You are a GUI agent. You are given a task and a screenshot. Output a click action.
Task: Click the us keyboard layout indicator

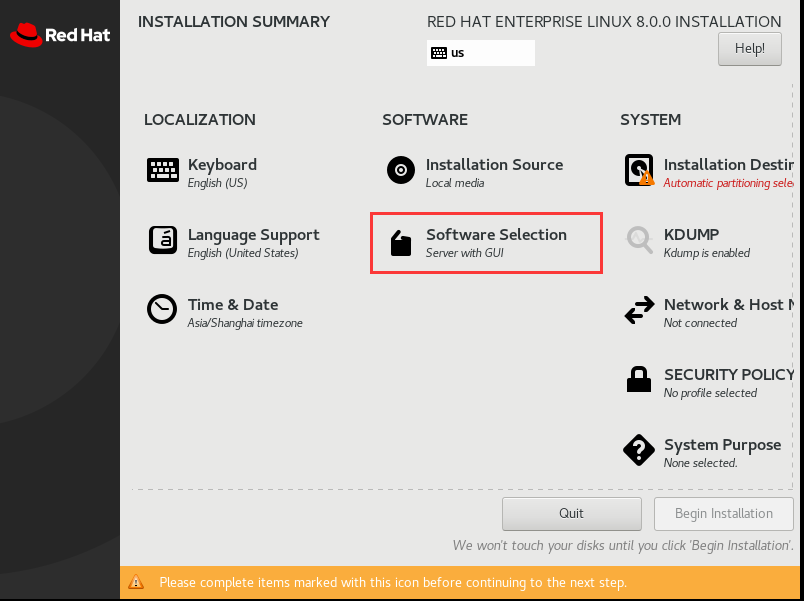(480, 53)
